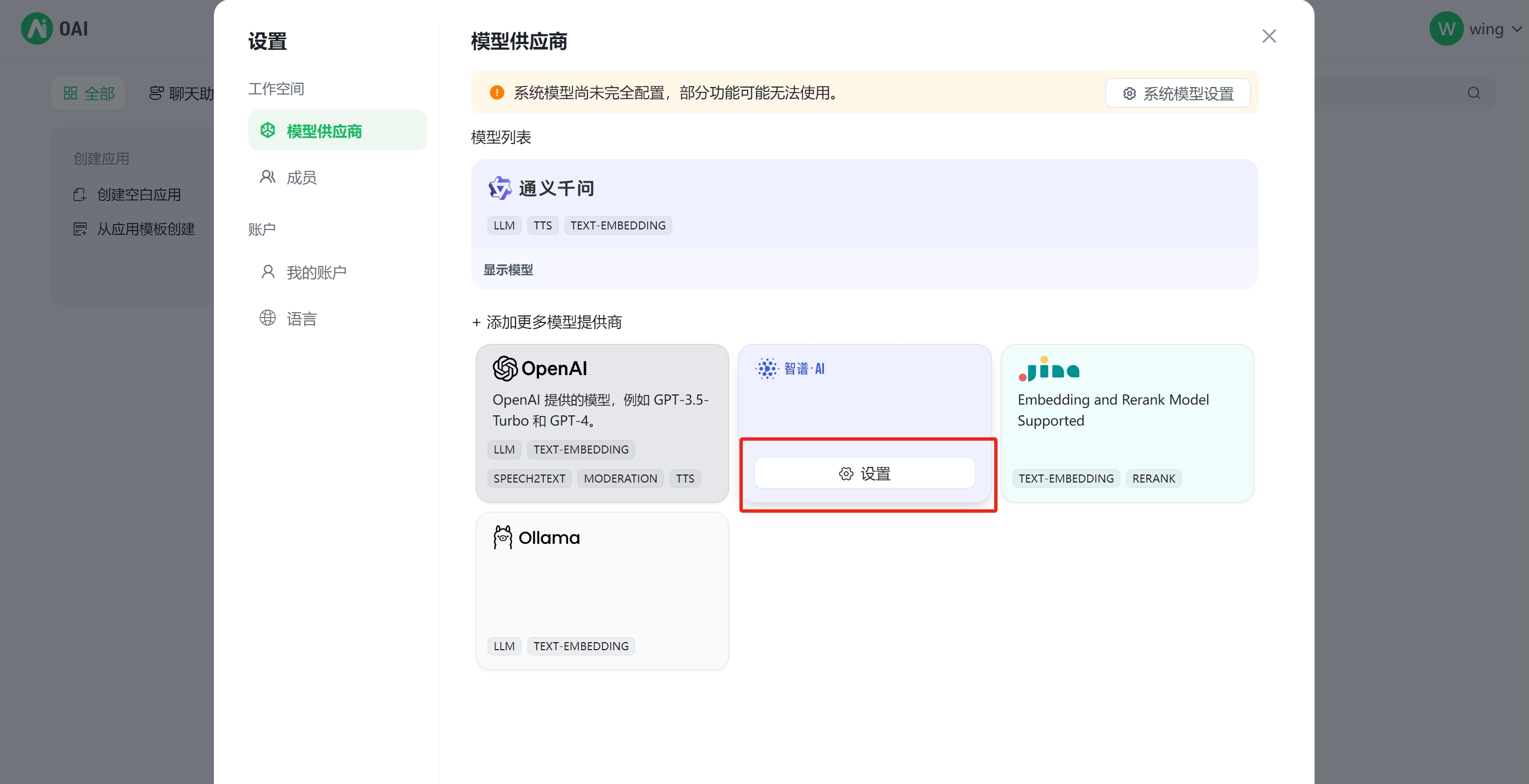Click RERANK tag on Jina card

tap(1153, 478)
